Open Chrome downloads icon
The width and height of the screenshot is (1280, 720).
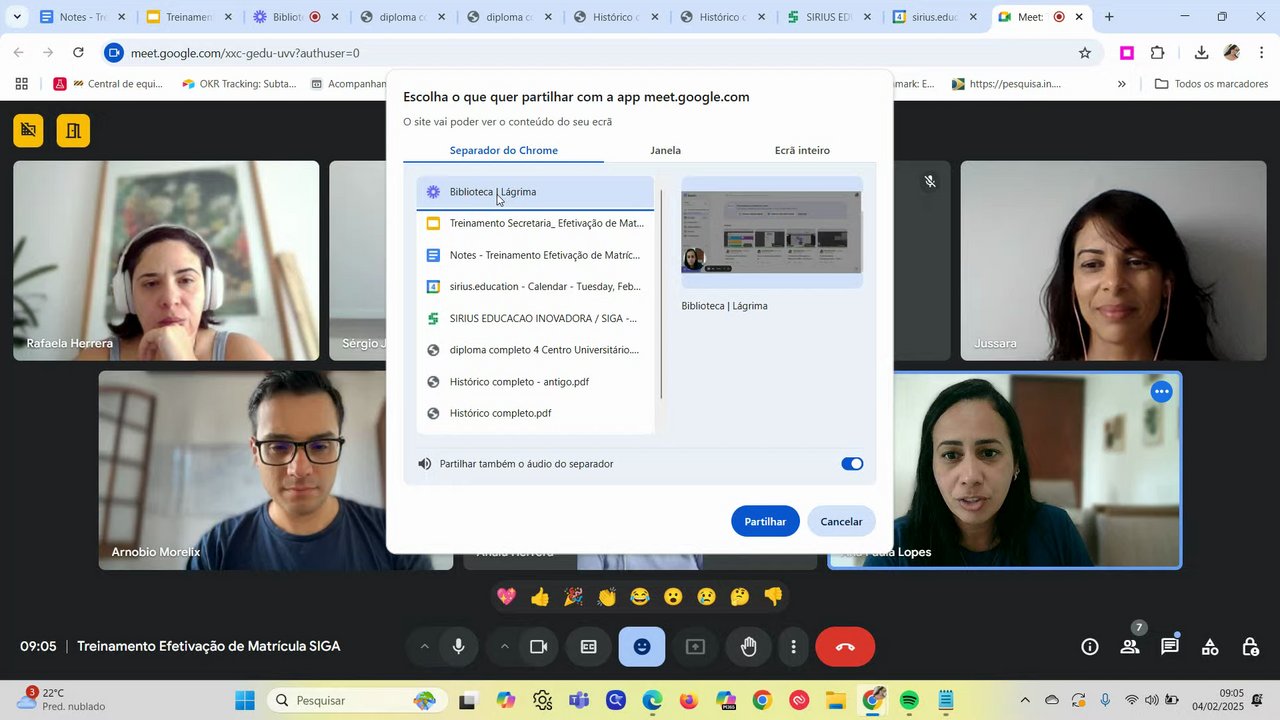pos(1201,53)
